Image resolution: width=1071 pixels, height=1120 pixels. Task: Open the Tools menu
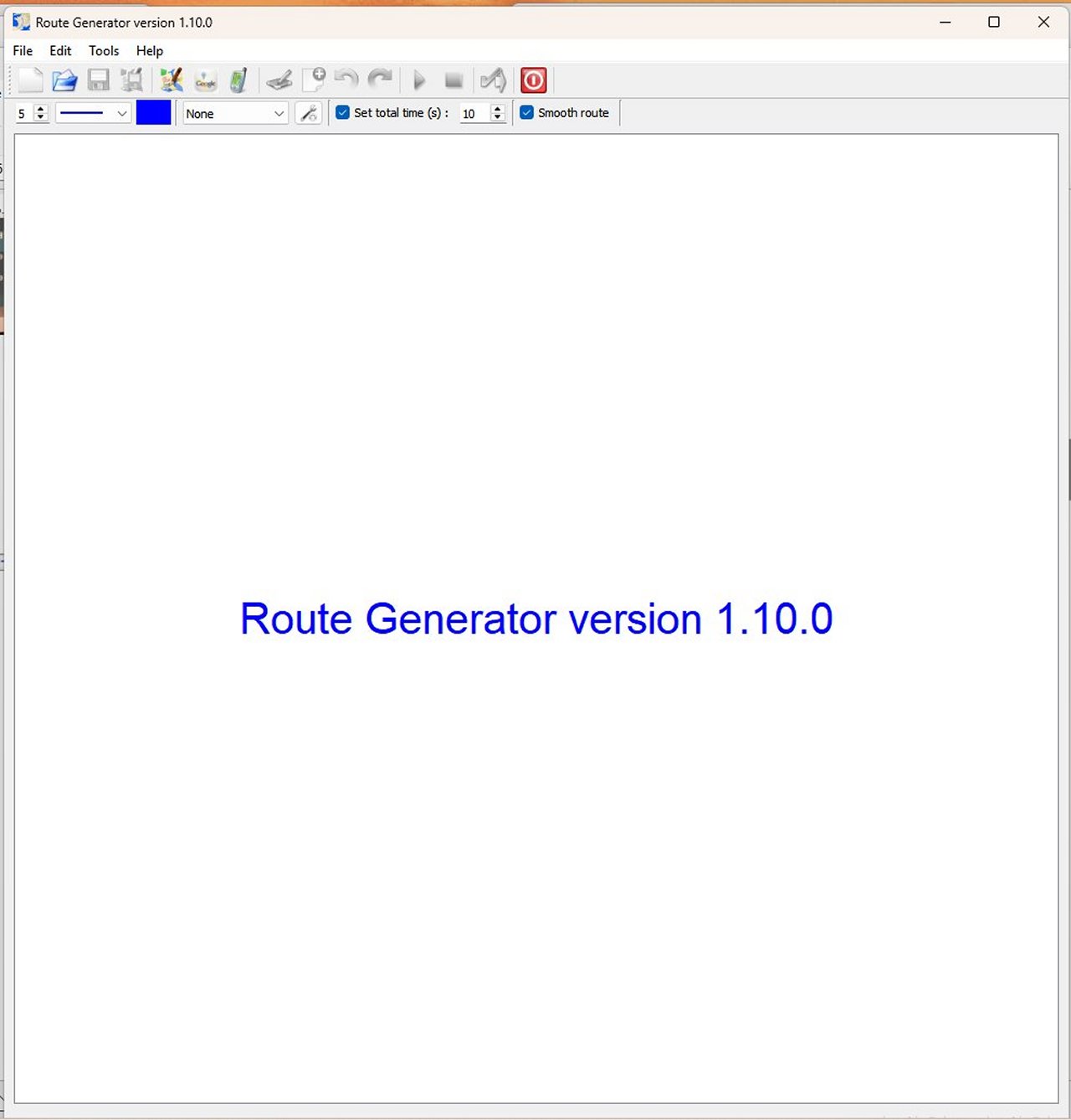click(x=104, y=51)
